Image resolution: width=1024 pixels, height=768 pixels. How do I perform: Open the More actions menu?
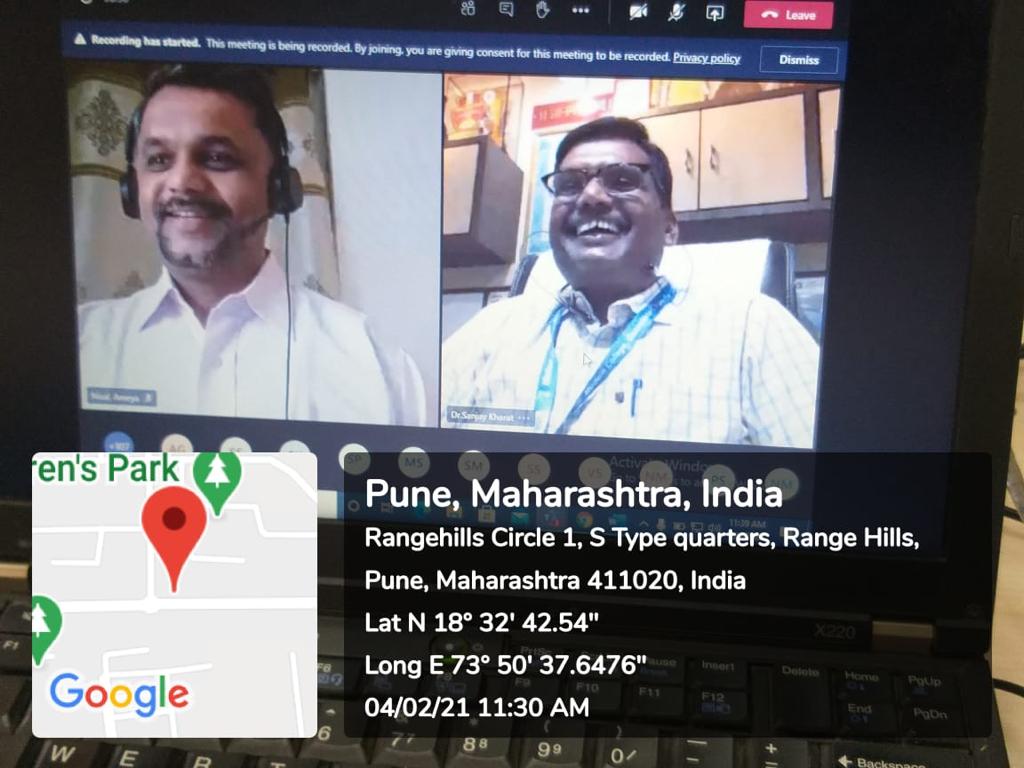coord(580,10)
